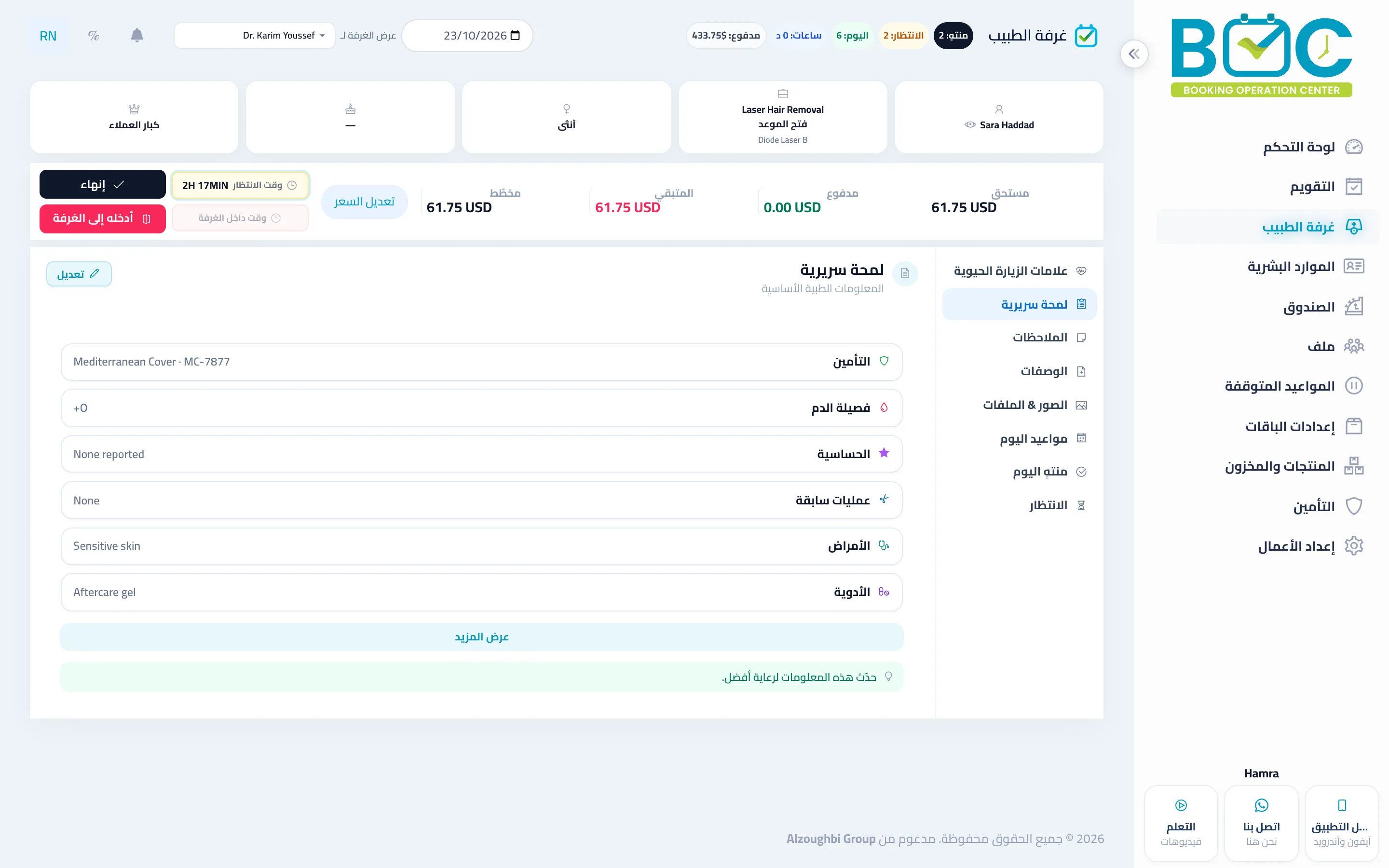Select علامات الزيارة الحيوية tab
Image resolution: width=1389 pixels, height=868 pixels.
click(1020, 271)
